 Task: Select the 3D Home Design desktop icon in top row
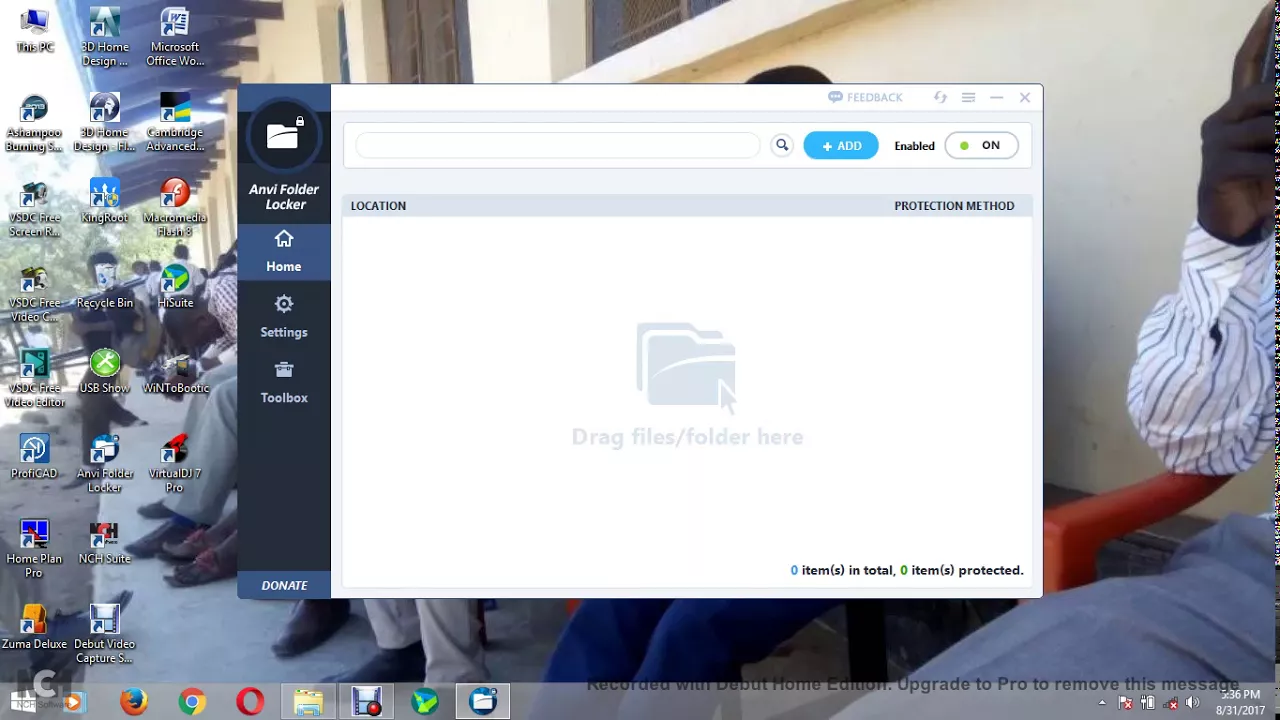click(x=105, y=38)
